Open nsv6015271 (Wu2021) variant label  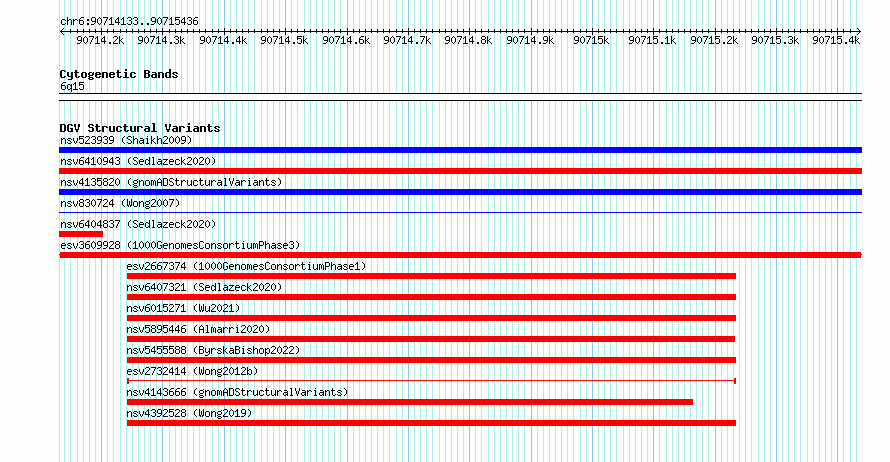click(x=183, y=308)
